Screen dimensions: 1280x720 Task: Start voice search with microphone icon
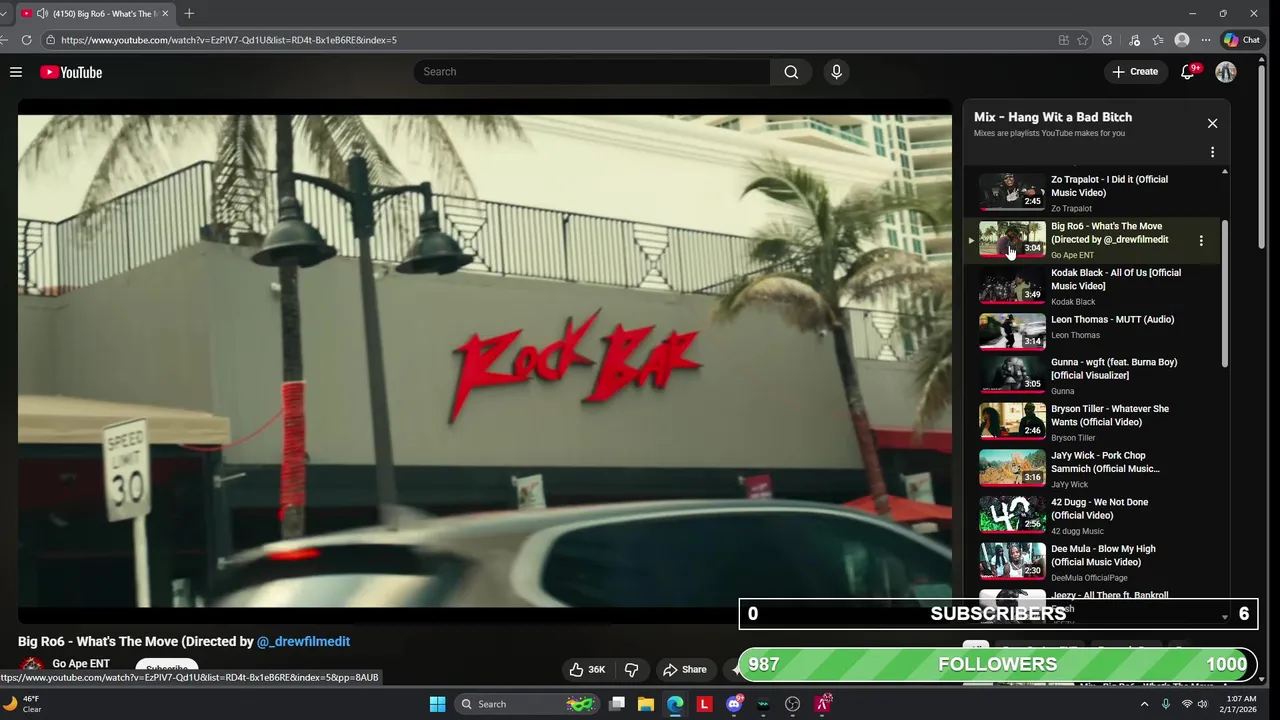[x=837, y=72]
